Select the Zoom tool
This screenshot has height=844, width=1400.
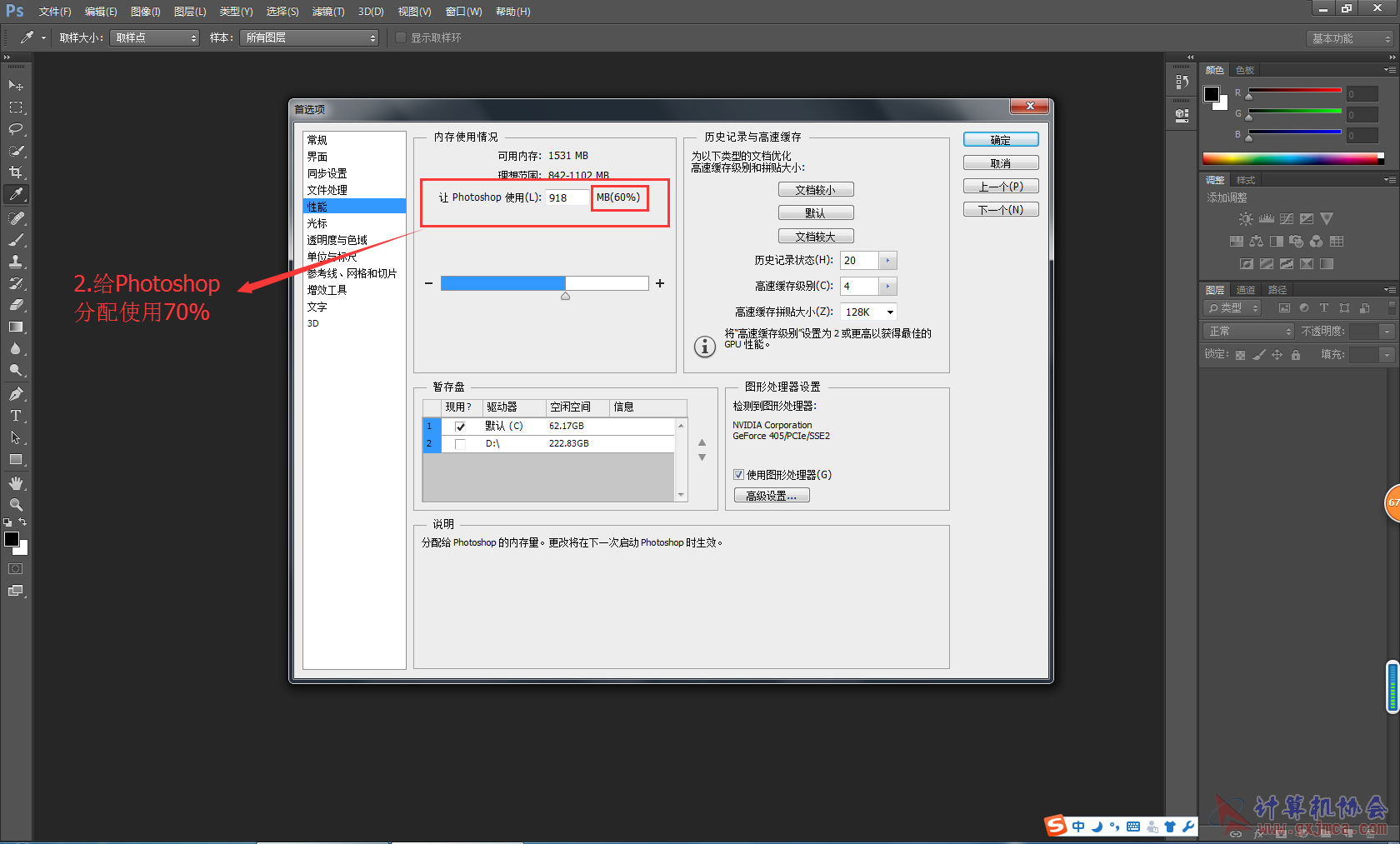point(16,505)
